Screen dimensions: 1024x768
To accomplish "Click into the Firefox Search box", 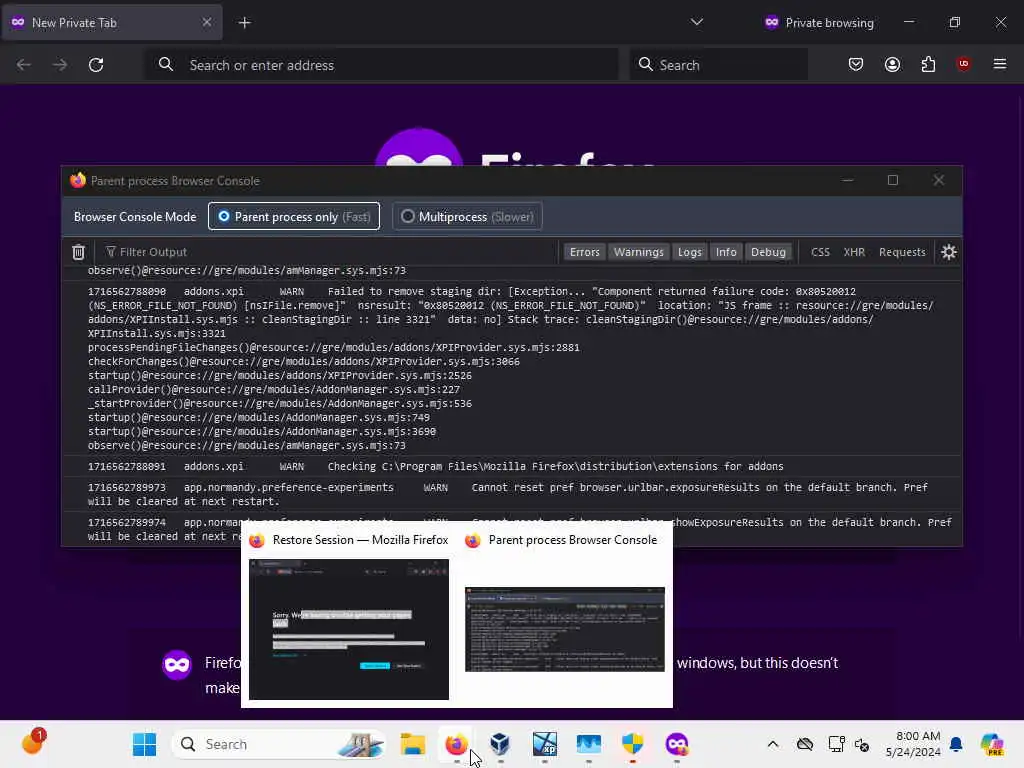I will 718,65.
